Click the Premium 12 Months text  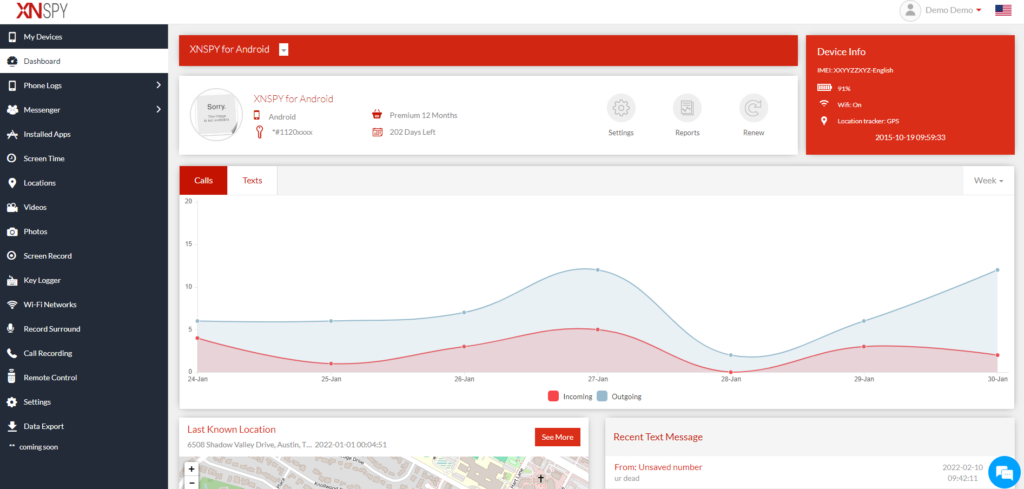pyautogui.click(x=423, y=116)
